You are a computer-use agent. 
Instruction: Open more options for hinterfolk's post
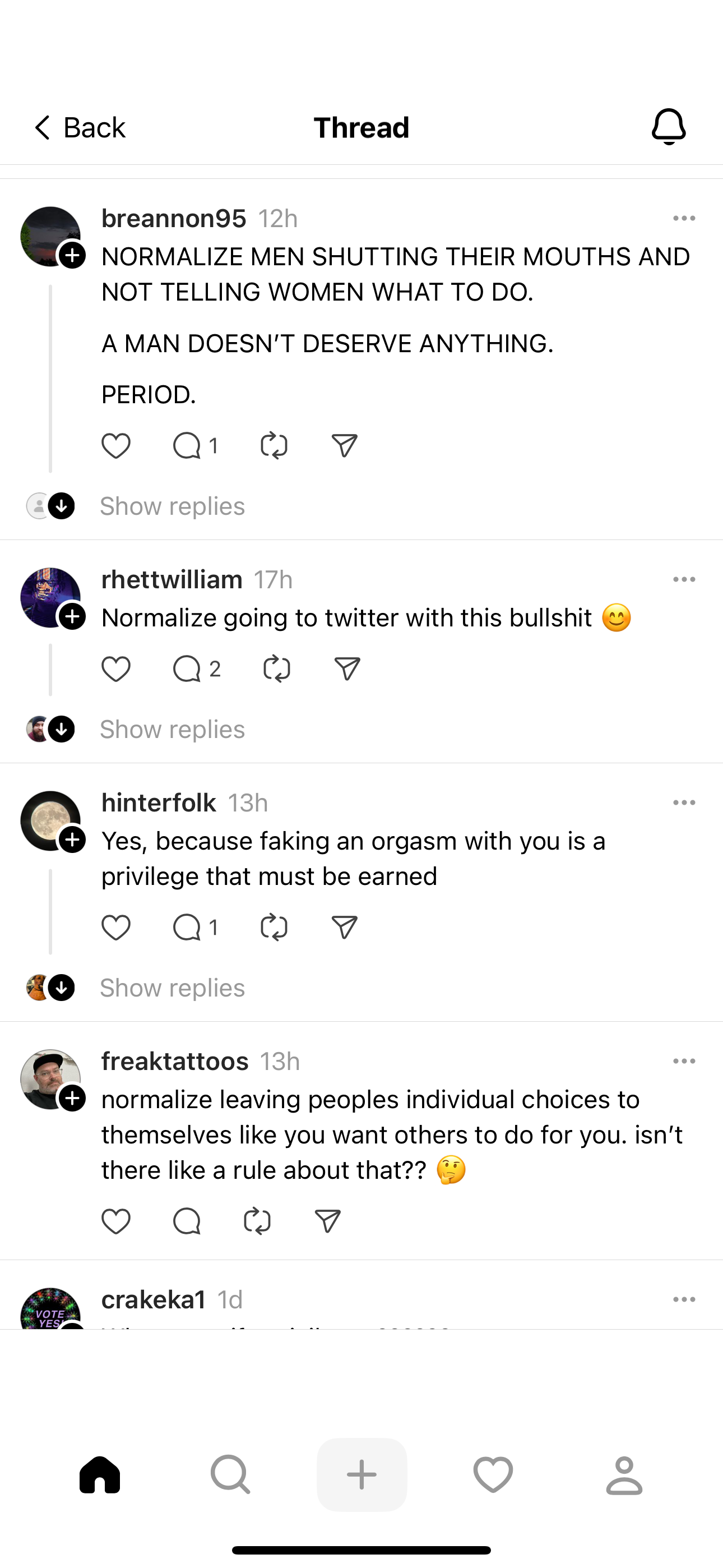point(684,803)
